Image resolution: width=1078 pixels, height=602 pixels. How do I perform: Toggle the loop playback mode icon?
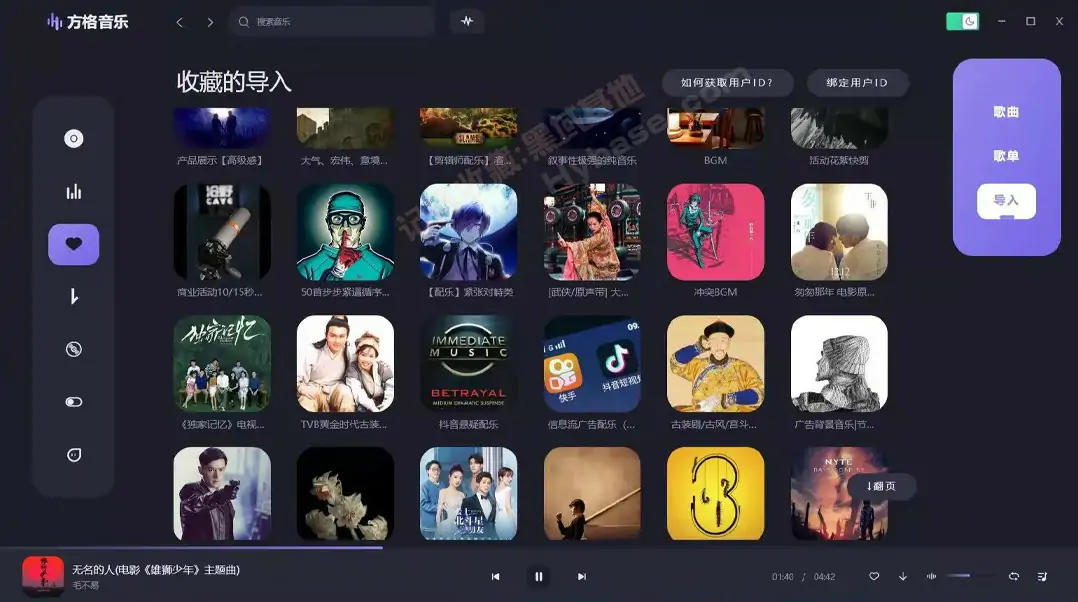click(1013, 576)
